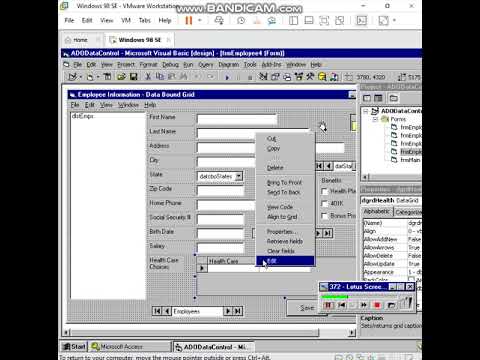Screen dimensions: 480x360
Task: Click the red Stop button in ScreenCam
Action: pos(377,305)
